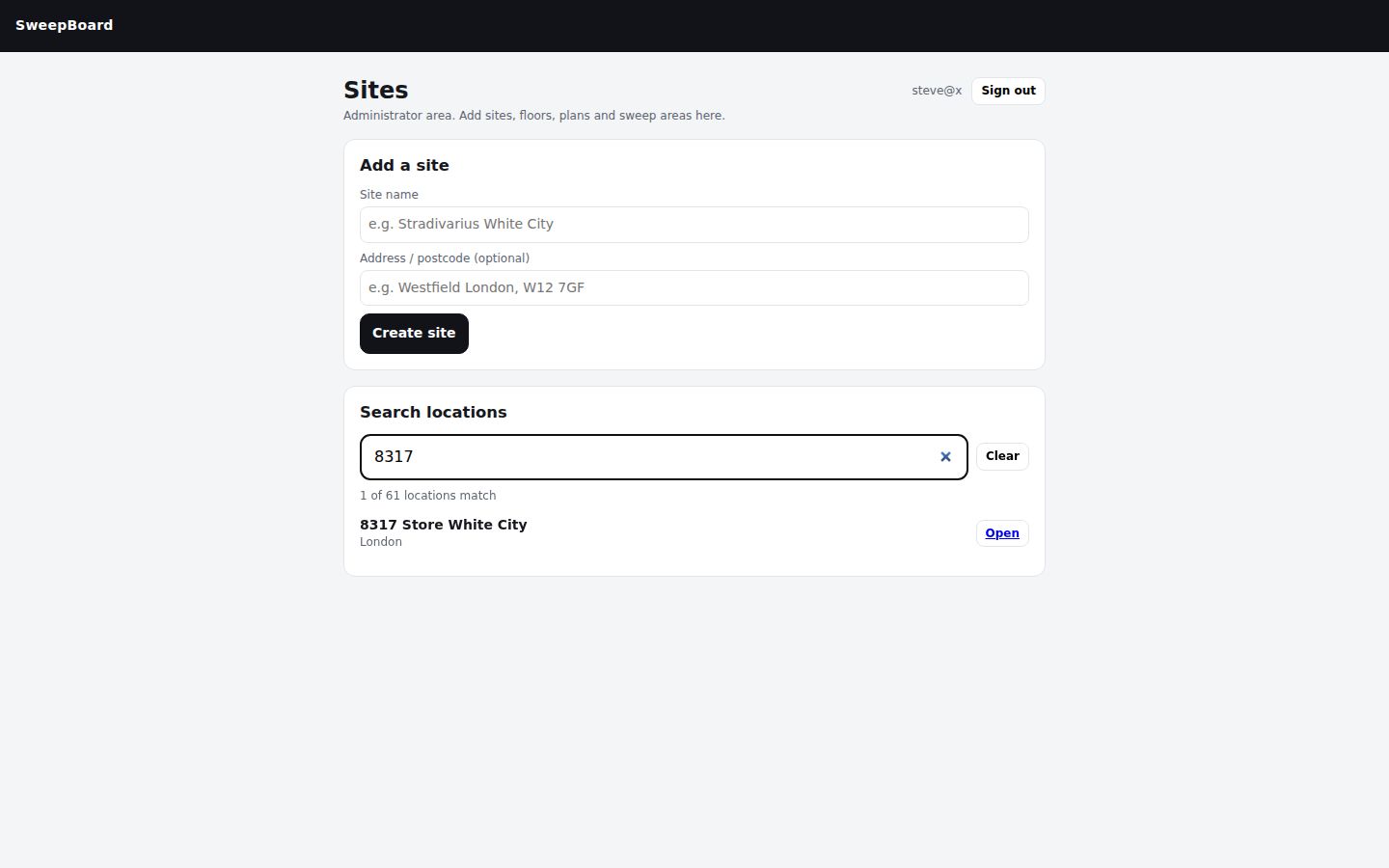Click the SweepBoard logo in header
The width and height of the screenshot is (1389, 868).
64,25
